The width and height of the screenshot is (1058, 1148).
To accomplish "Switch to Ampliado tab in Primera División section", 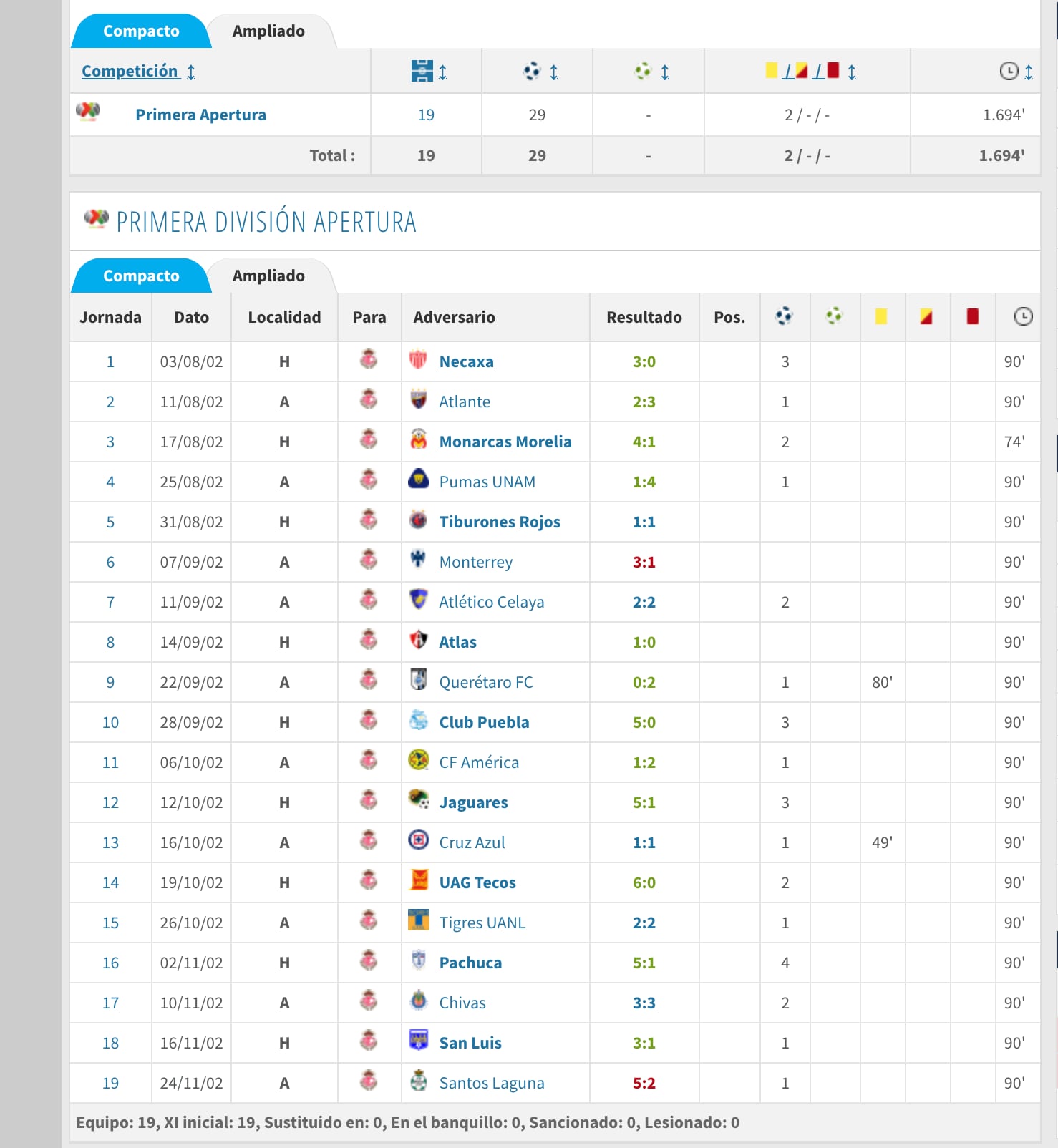I will click(x=268, y=276).
